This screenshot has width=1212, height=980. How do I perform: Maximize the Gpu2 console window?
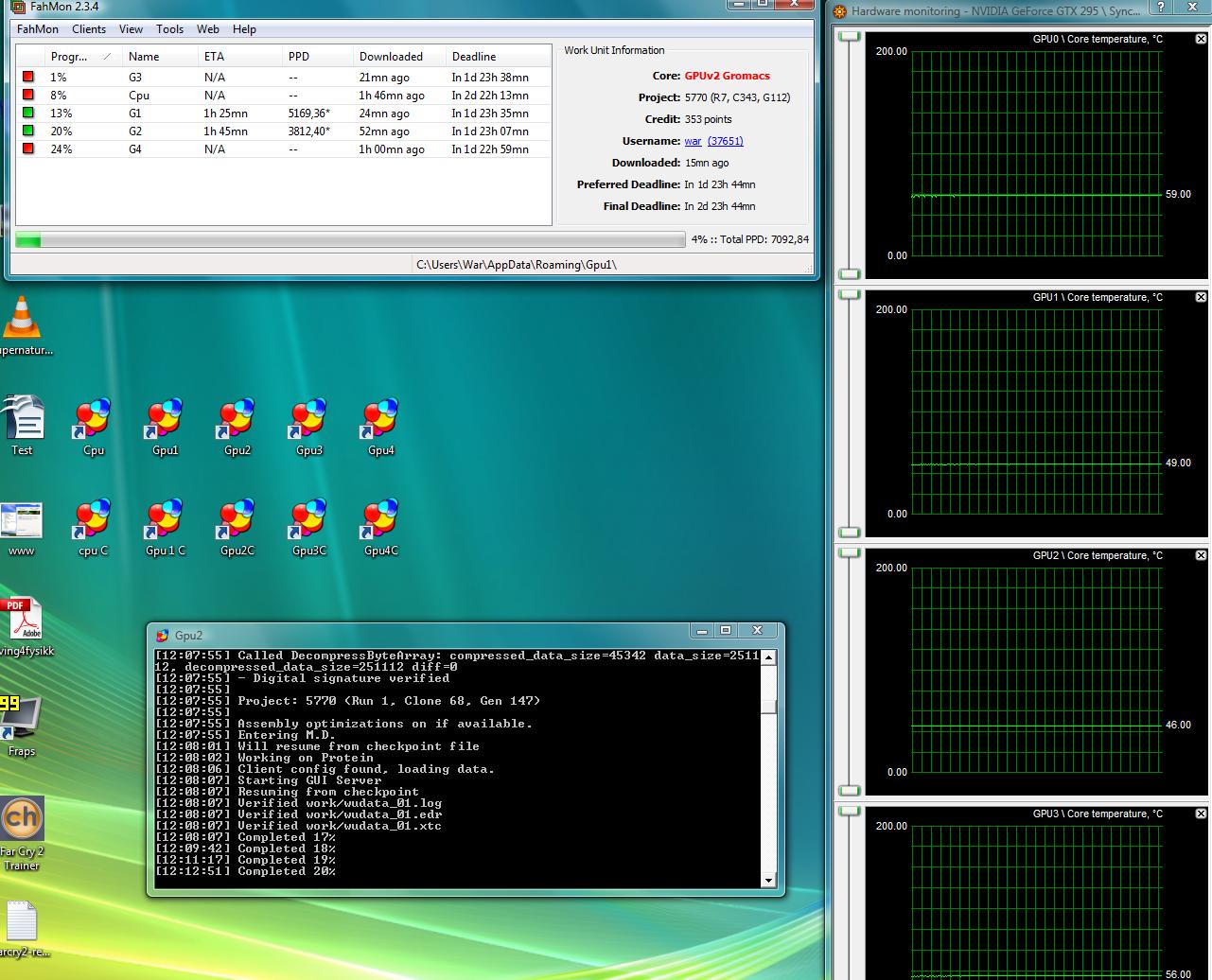[726, 630]
